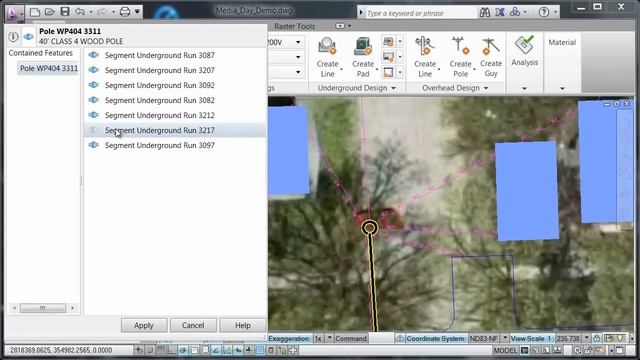This screenshot has width=640, height=360.
Task: Select the pole circle on the map
Action: pos(369,228)
